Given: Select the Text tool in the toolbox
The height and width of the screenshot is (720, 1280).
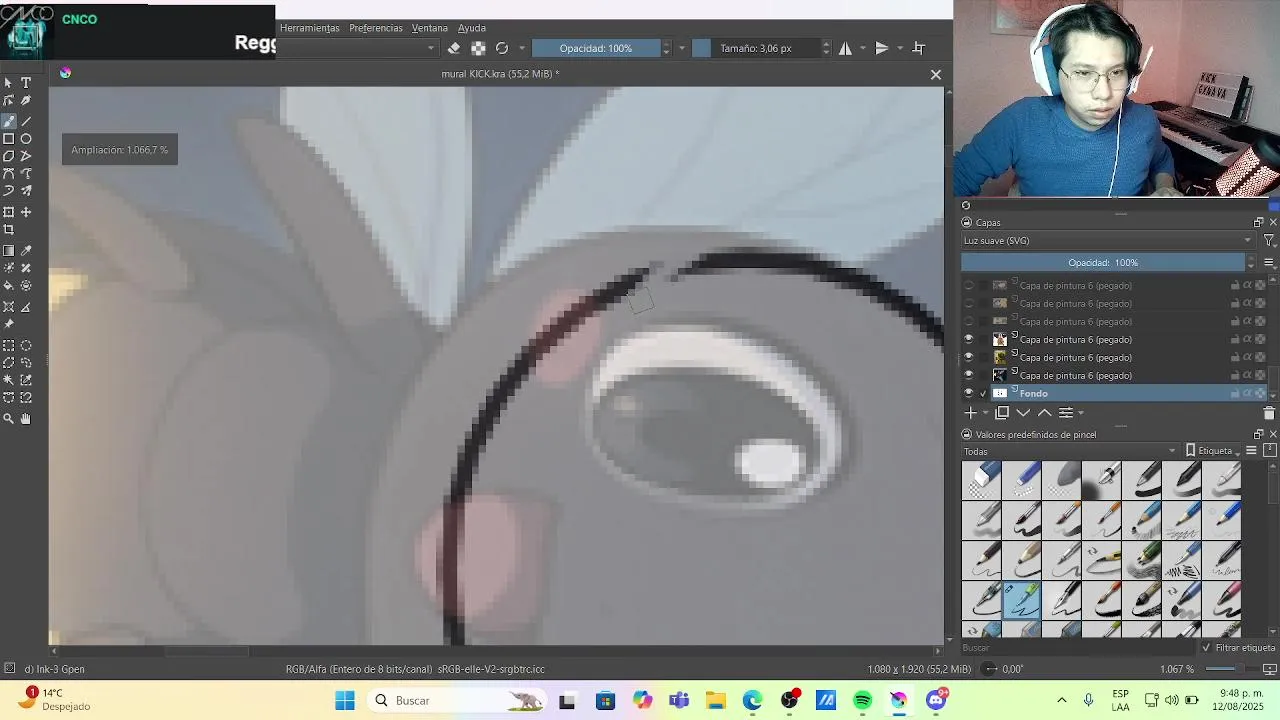Looking at the screenshot, I should [x=26, y=83].
